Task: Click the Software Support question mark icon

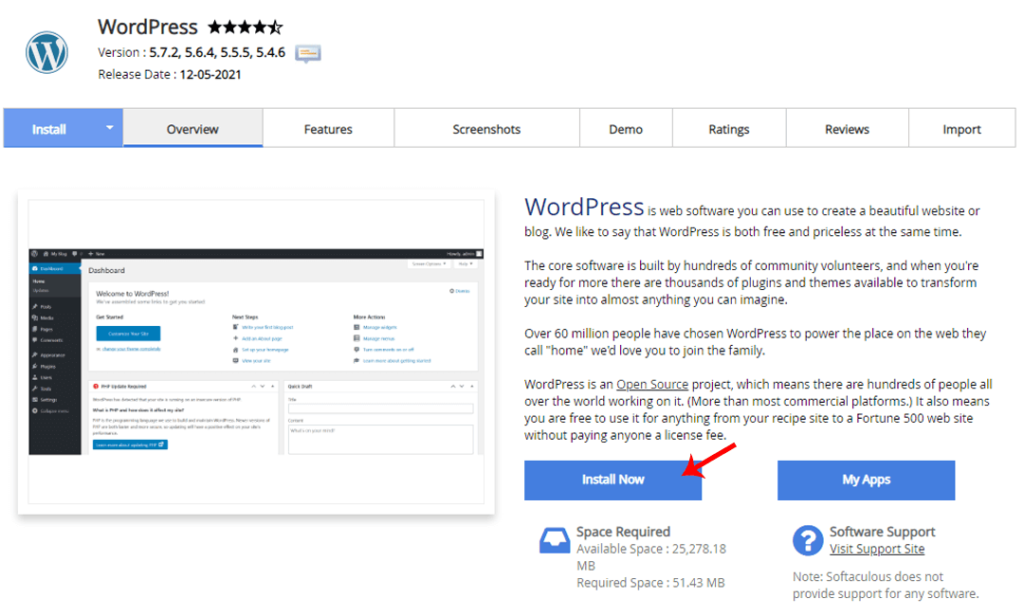Action: (x=808, y=540)
